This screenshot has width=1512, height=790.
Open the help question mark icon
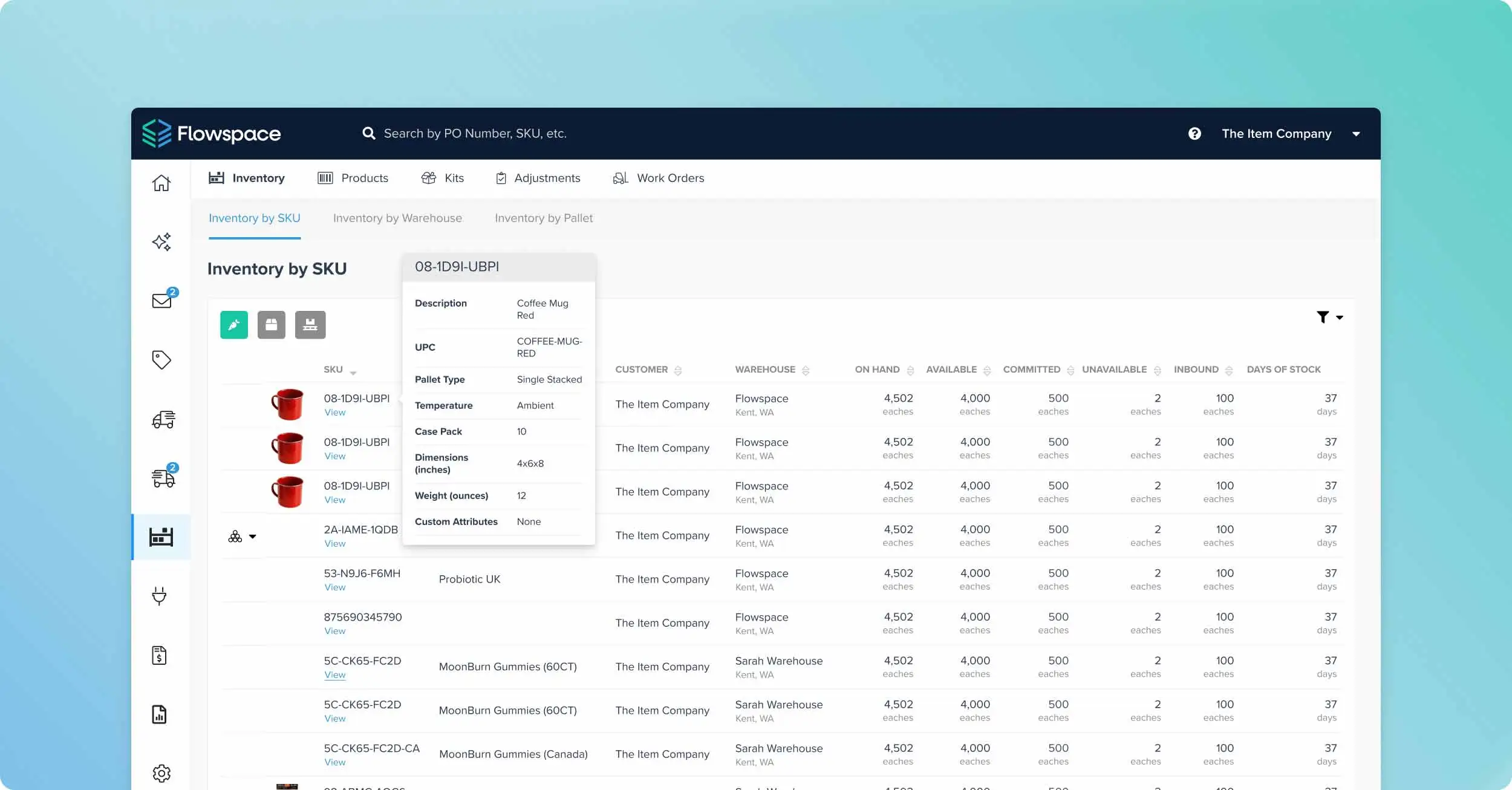1194,134
